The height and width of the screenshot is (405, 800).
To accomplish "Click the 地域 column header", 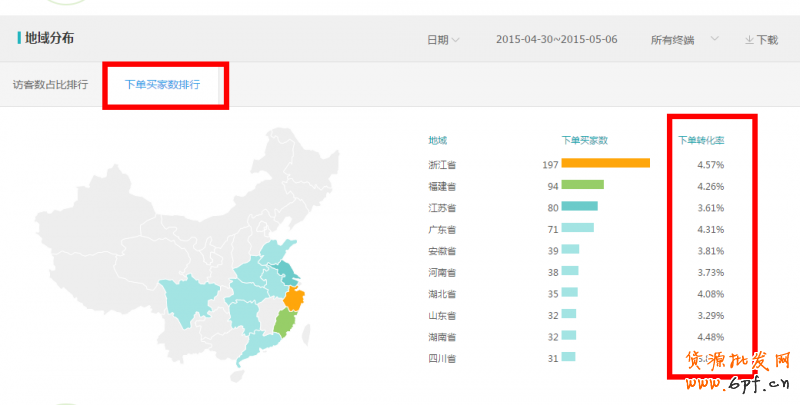I will point(438,140).
